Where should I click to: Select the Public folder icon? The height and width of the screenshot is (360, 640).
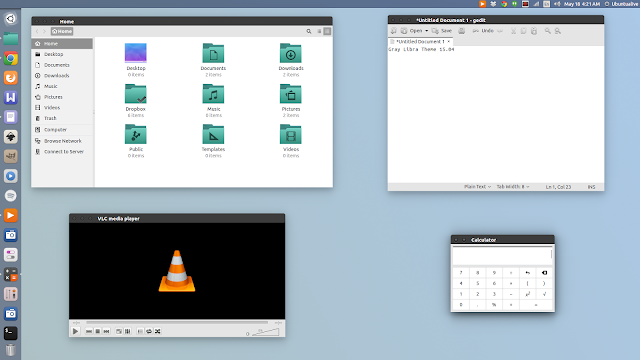[x=136, y=134]
